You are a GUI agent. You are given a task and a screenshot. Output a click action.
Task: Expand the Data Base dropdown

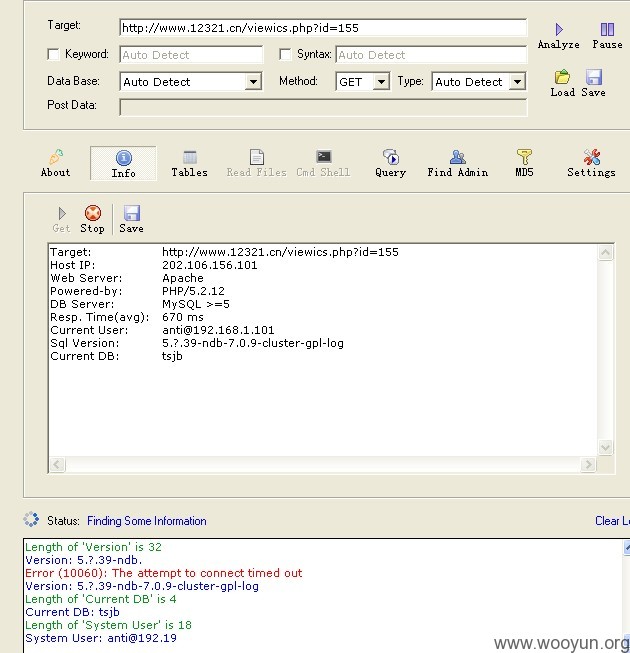tap(253, 82)
